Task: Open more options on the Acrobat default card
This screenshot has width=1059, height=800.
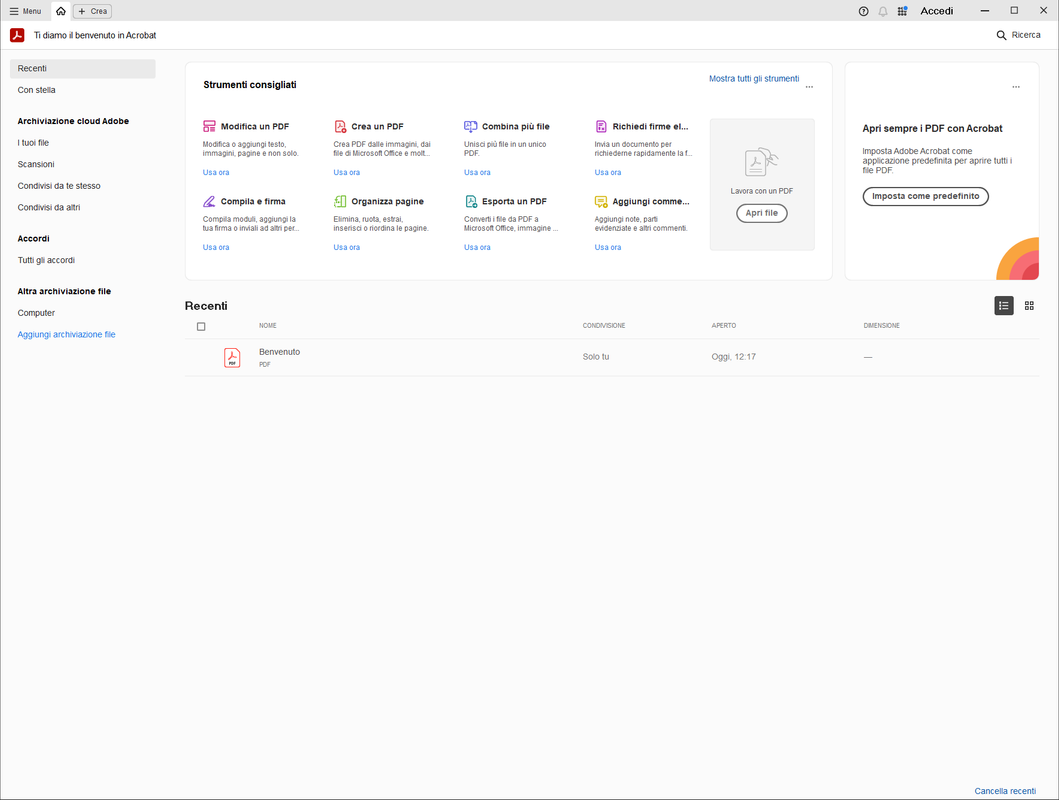Action: point(1016,86)
